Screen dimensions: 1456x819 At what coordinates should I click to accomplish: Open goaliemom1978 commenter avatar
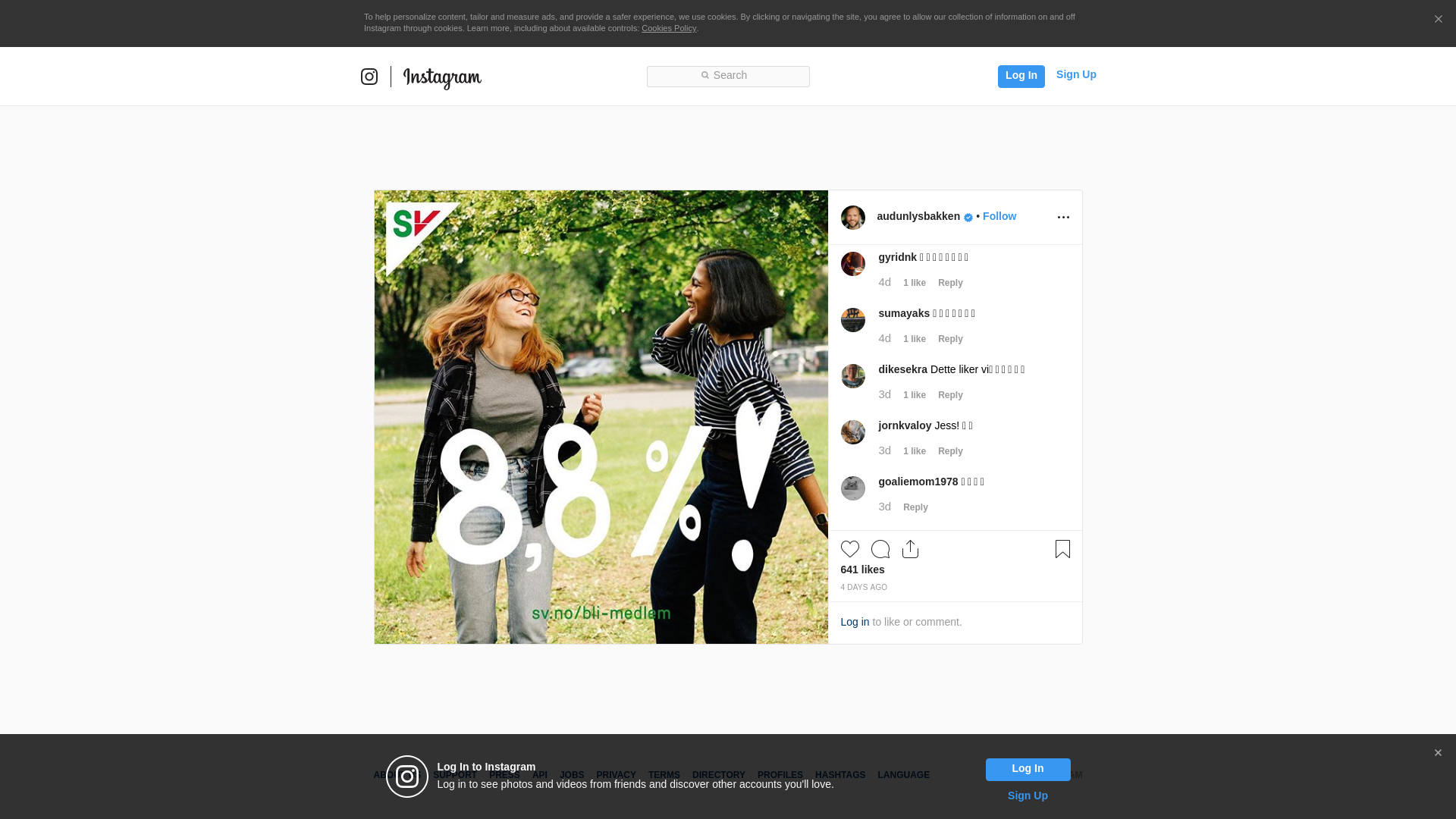(853, 488)
